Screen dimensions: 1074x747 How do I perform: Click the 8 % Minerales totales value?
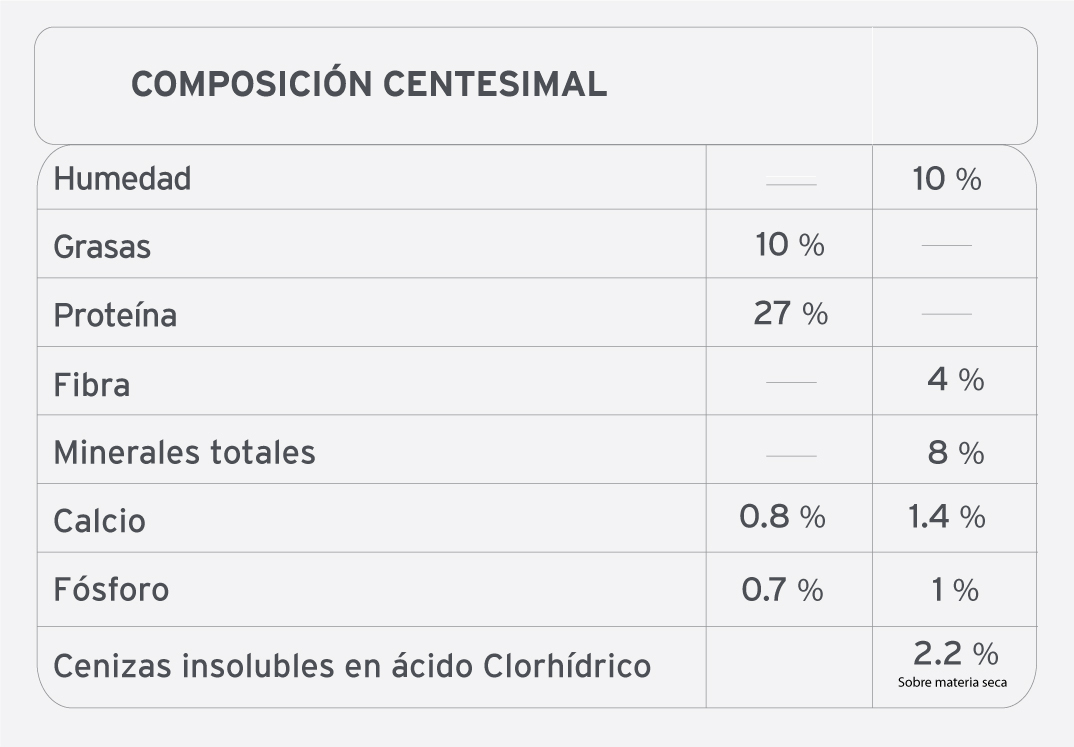coord(956,453)
